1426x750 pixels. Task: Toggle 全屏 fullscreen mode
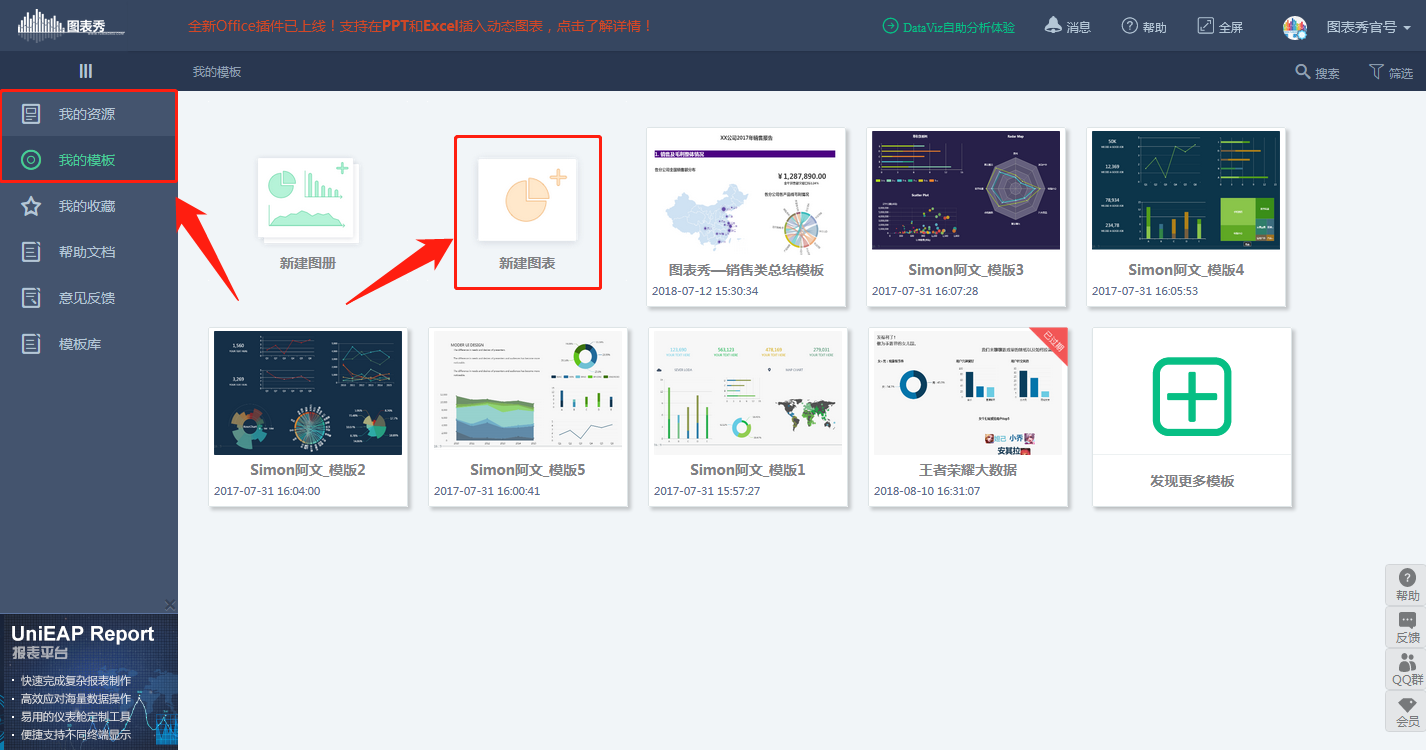tap(1220, 27)
